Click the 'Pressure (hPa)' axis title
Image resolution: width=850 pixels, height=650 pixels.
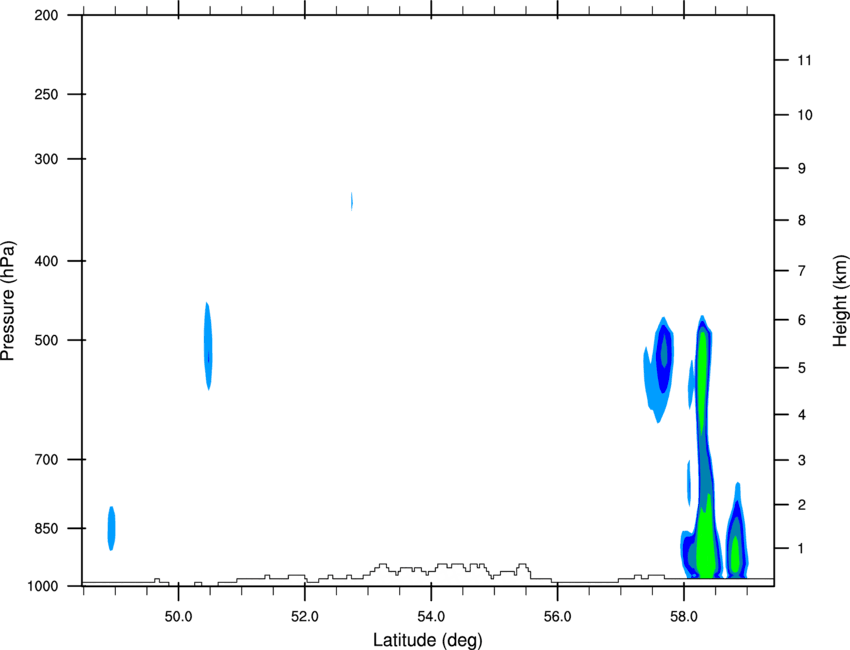8,301
